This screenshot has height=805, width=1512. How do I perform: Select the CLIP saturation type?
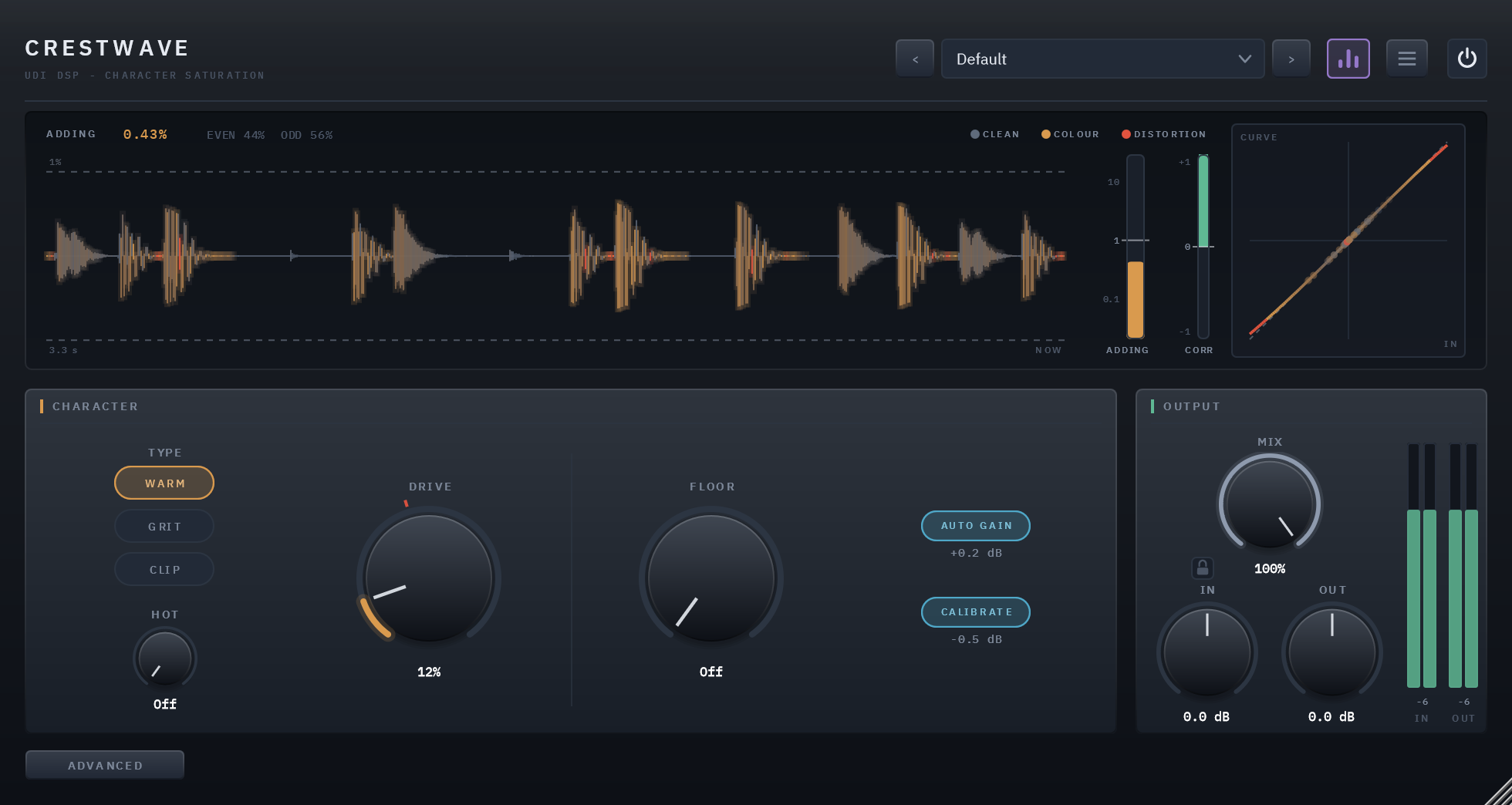coord(164,569)
